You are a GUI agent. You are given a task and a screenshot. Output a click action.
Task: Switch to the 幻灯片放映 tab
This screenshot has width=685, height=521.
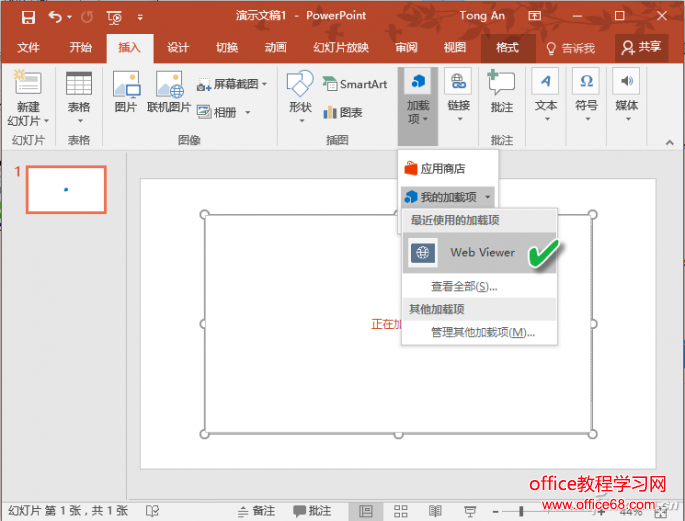[341, 47]
